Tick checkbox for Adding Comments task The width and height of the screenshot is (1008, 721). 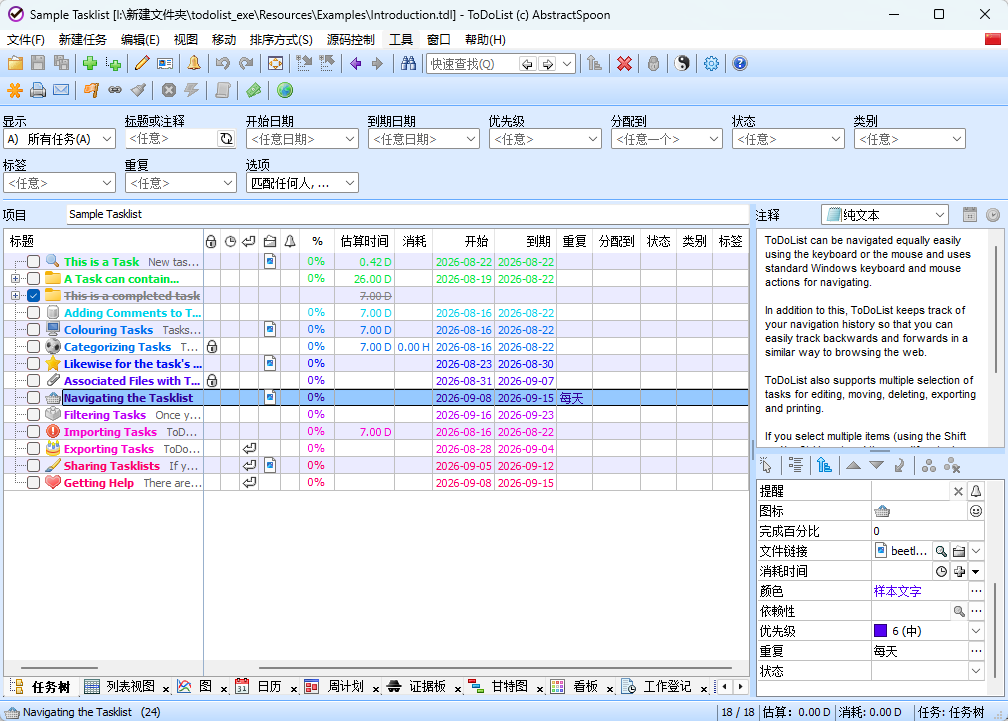[x=33, y=313]
